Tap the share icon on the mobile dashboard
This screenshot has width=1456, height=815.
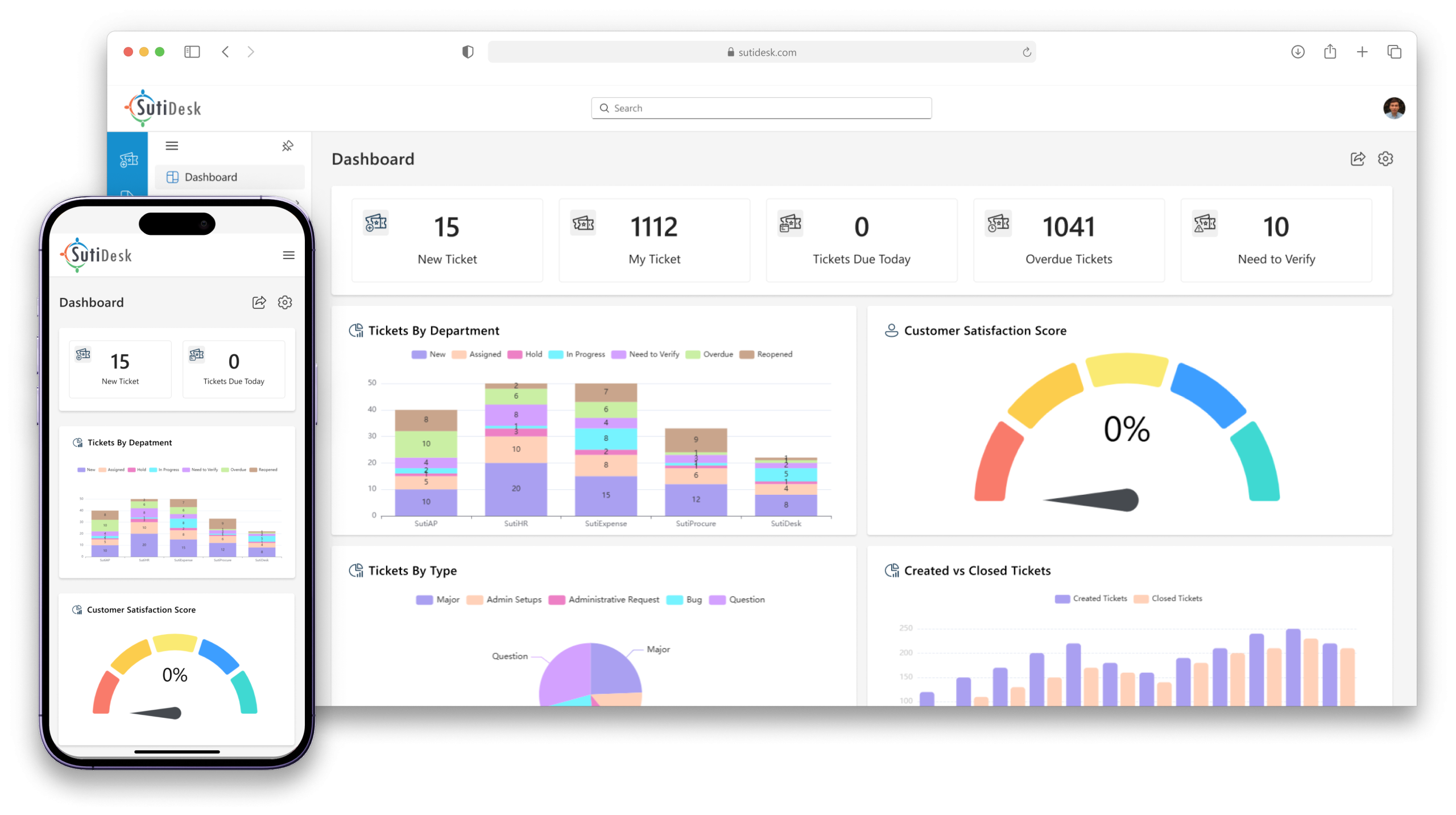259,302
